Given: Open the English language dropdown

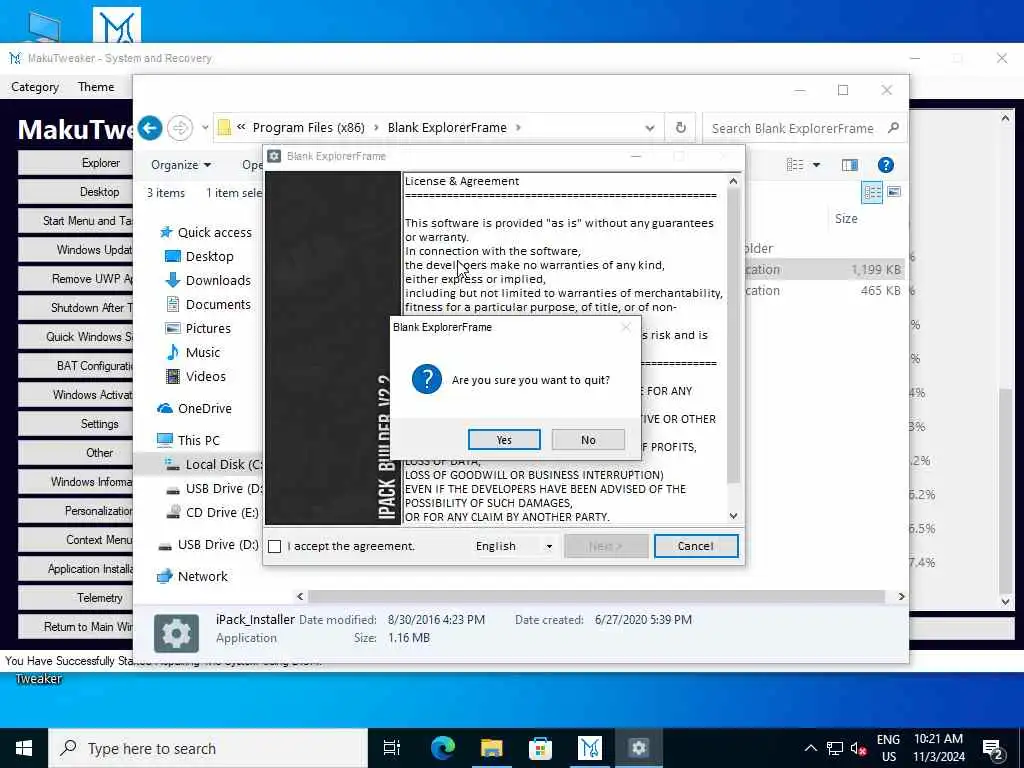Looking at the screenshot, I should click(515, 546).
